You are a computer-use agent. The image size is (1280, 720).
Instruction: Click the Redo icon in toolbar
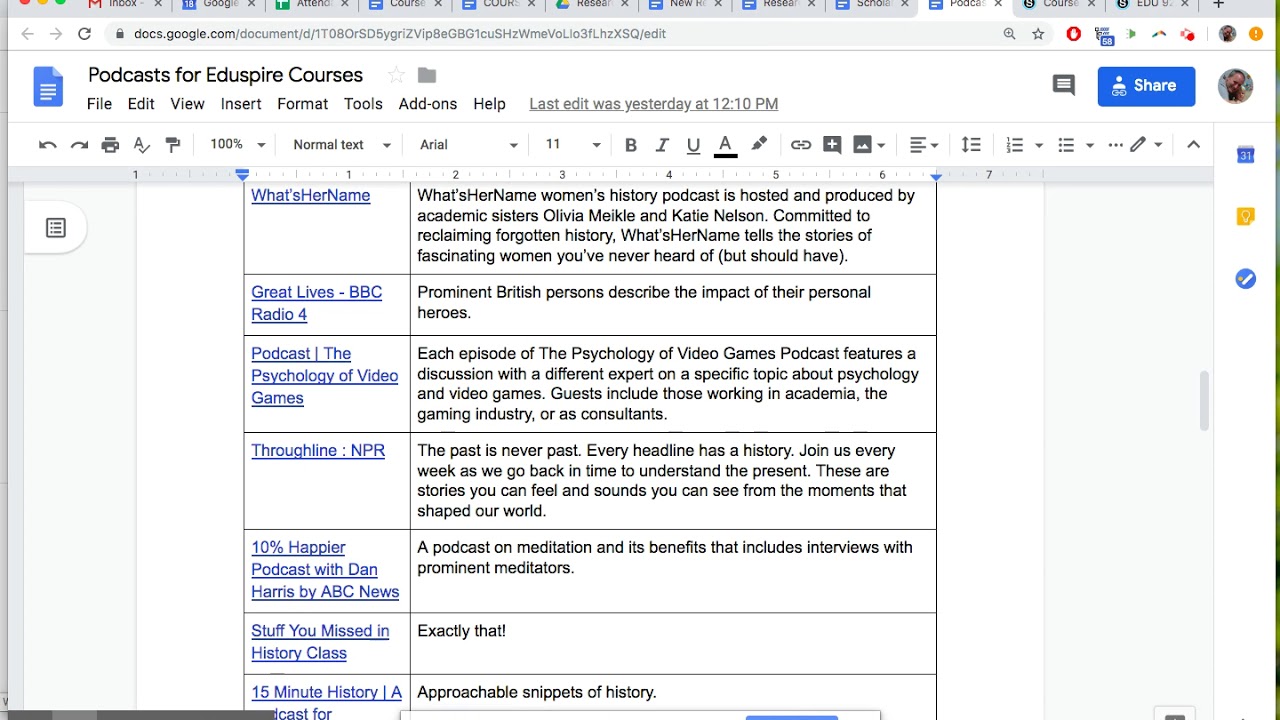click(79, 145)
